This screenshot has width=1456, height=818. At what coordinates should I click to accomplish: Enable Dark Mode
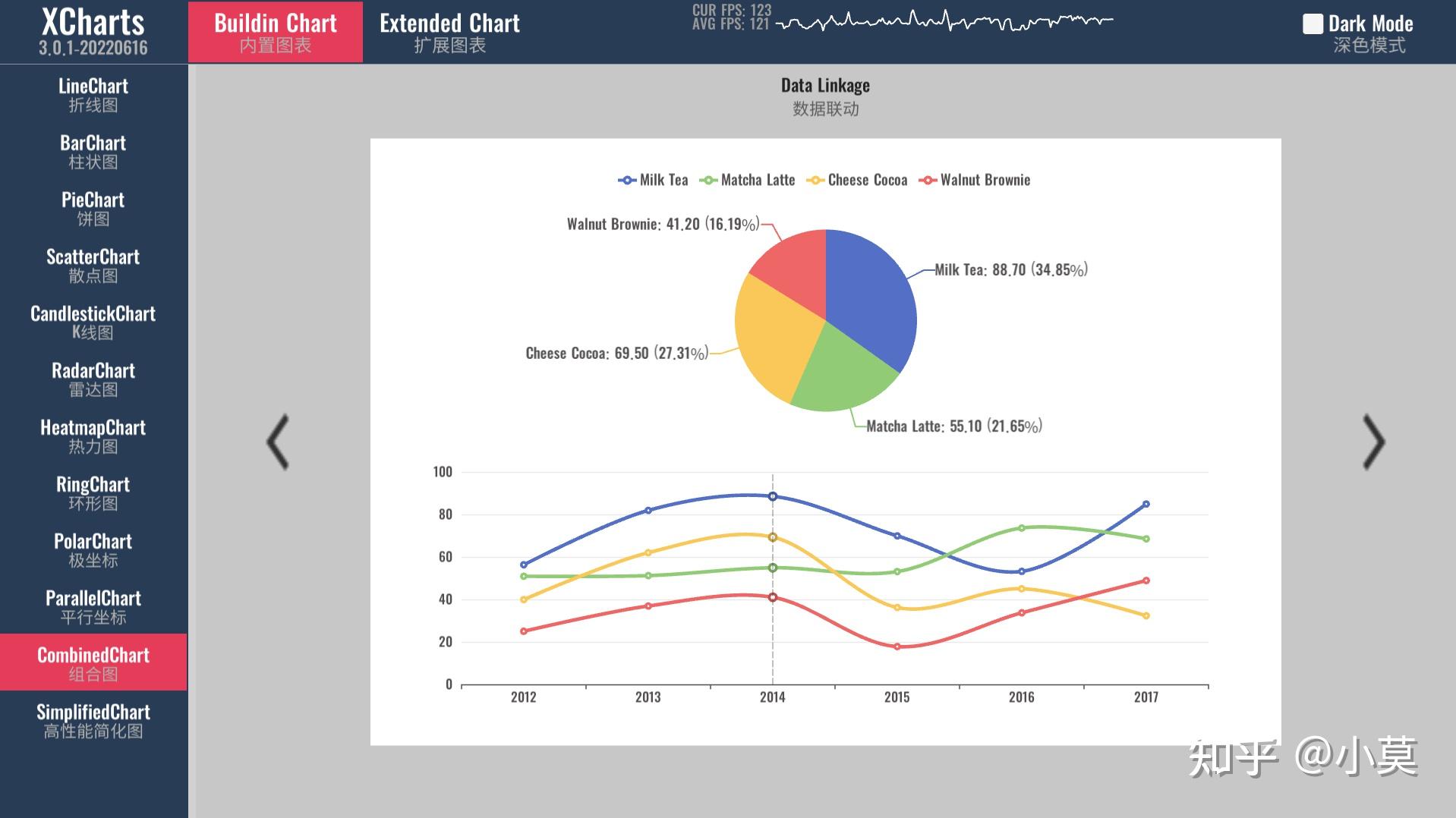click(x=1313, y=25)
